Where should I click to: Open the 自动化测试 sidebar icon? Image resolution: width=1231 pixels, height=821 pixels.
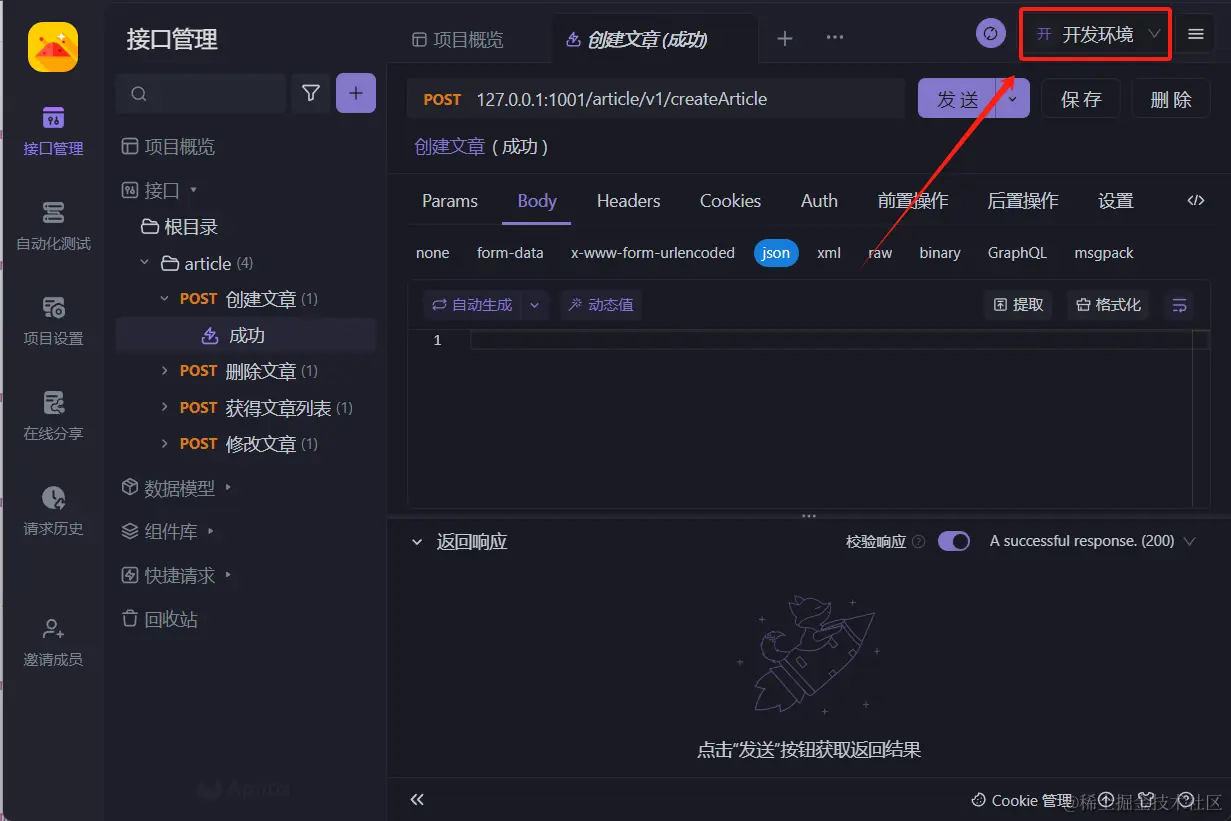pyautogui.click(x=53, y=226)
